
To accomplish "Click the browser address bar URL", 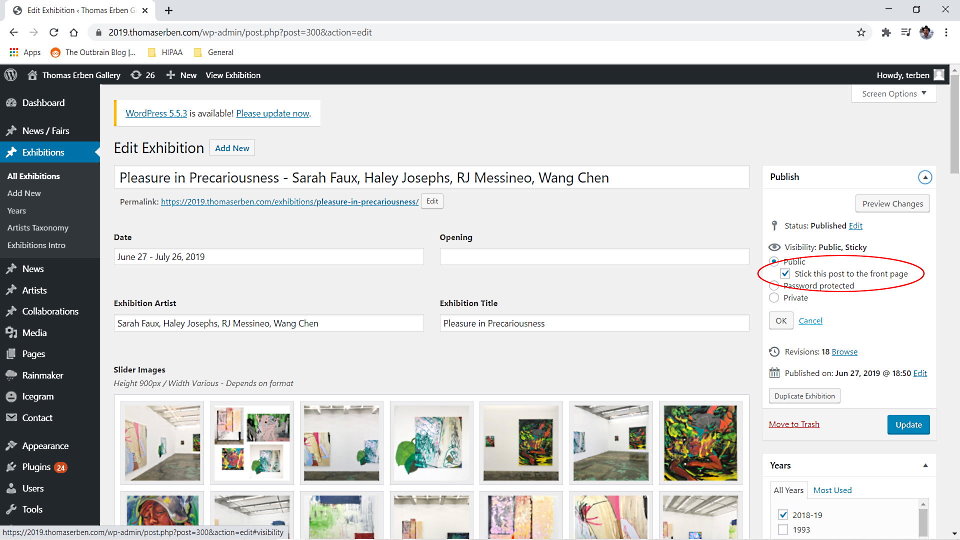I will pyautogui.click(x=240, y=32).
